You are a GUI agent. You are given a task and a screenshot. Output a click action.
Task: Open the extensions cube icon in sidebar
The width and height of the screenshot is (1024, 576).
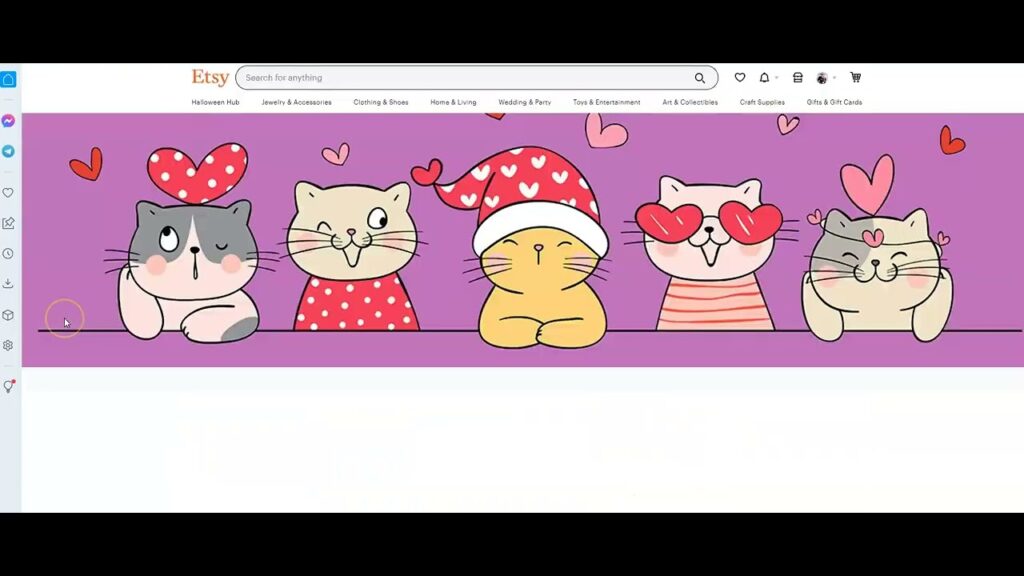click(8, 315)
